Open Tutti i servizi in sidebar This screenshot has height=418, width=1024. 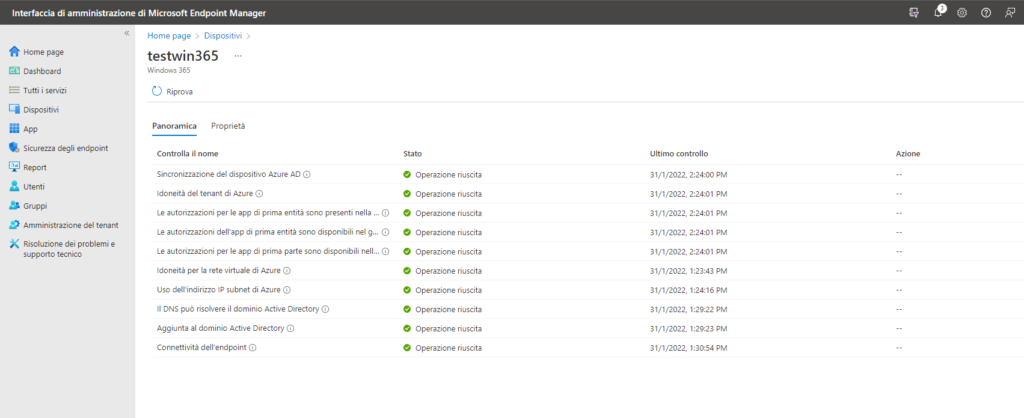click(x=45, y=90)
